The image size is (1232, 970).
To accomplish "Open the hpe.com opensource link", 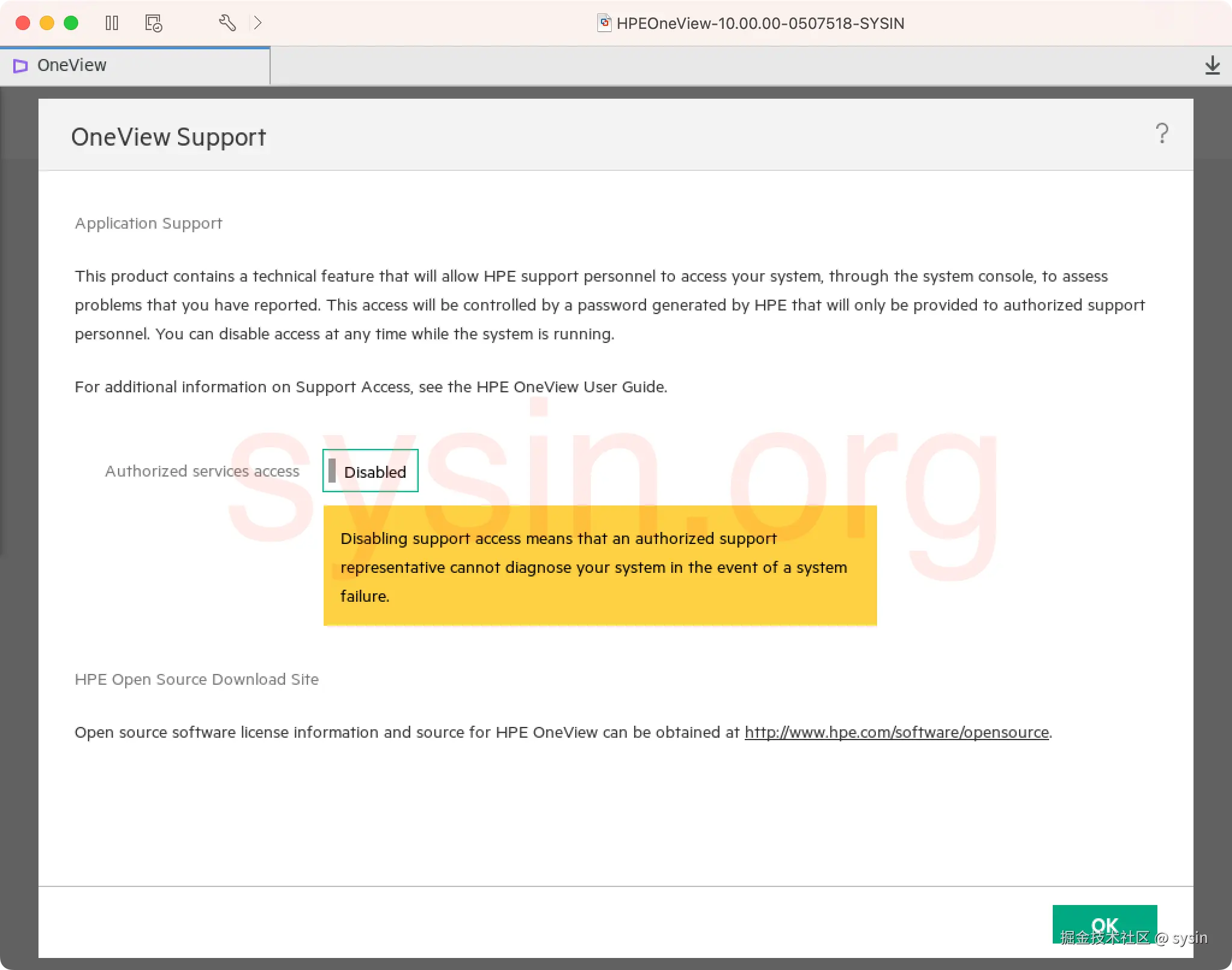I will [x=896, y=732].
